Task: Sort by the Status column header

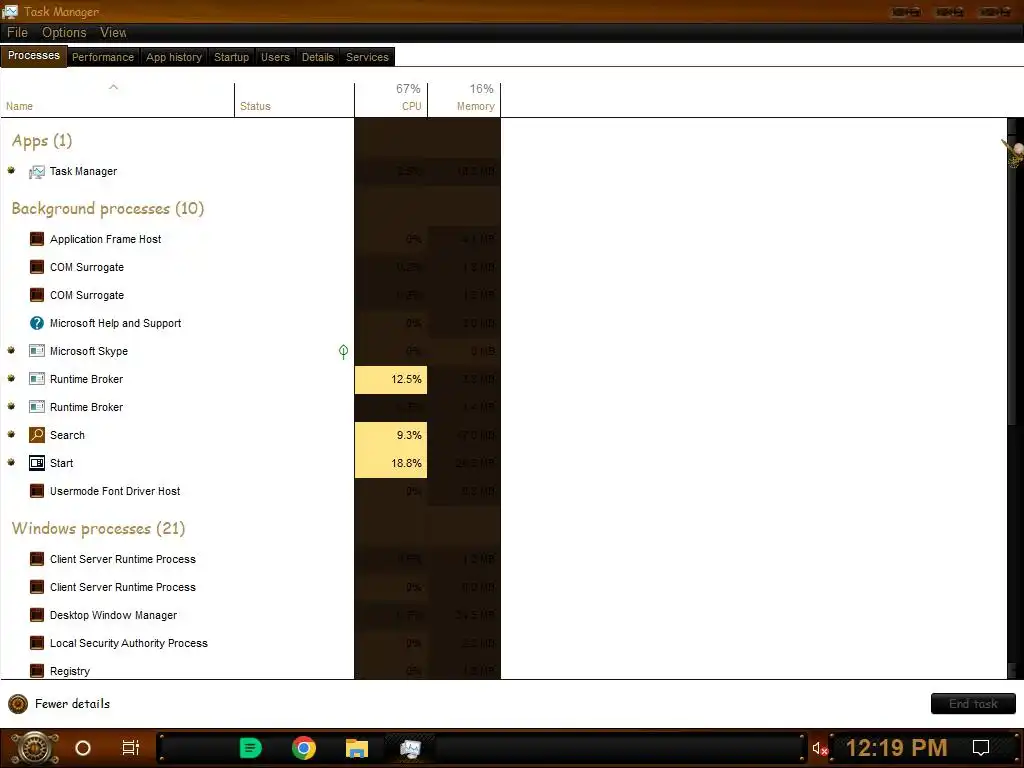Action: coord(295,101)
